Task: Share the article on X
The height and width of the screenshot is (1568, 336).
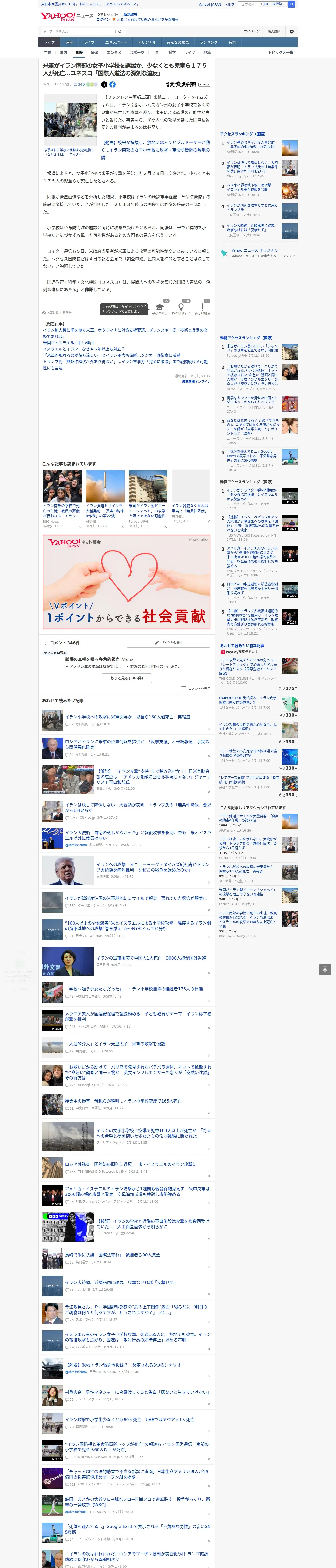Action: click(x=104, y=85)
